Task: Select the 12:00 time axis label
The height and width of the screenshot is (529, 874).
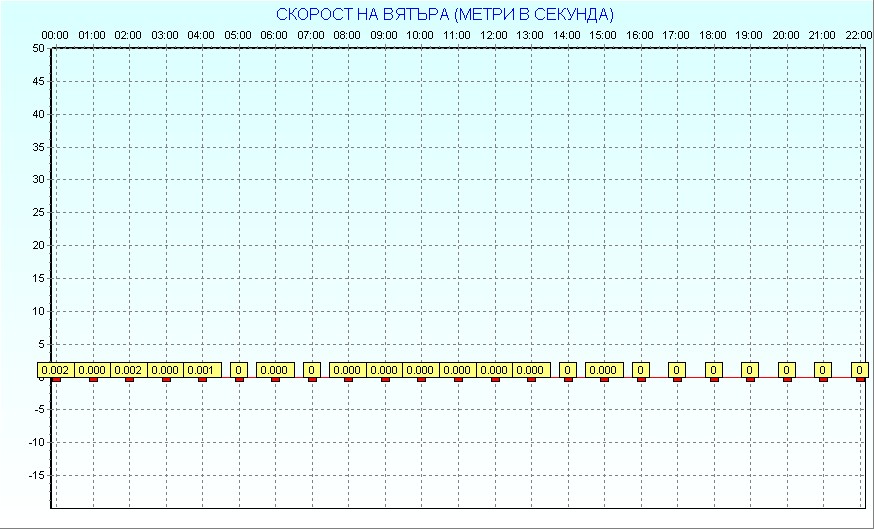Action: point(494,35)
